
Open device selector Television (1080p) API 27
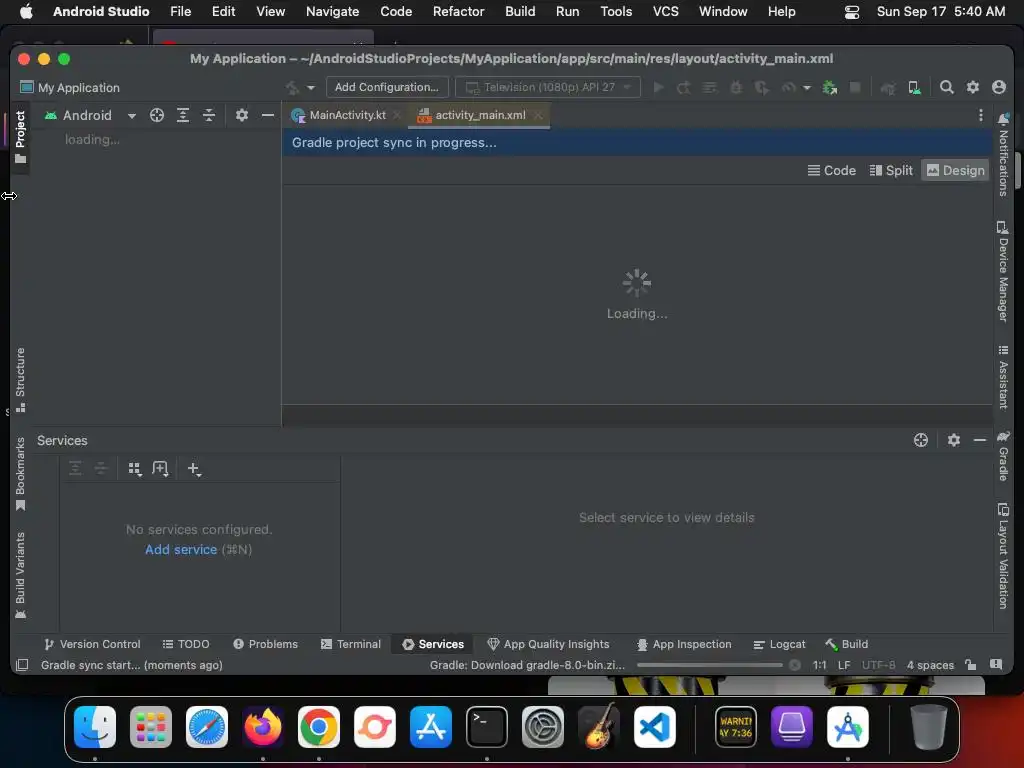pyautogui.click(x=547, y=88)
